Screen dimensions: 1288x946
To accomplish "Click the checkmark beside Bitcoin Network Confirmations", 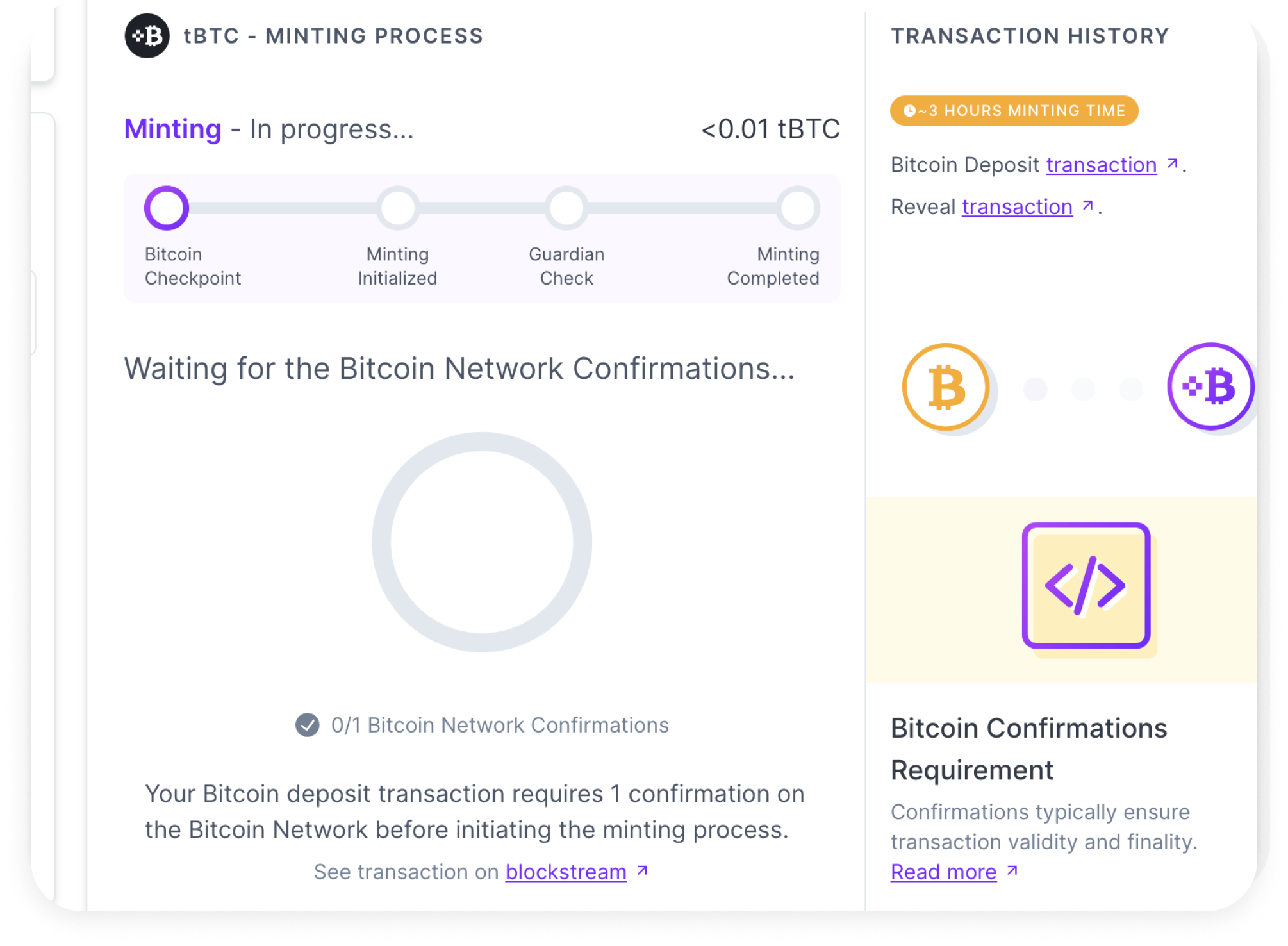I will click(x=308, y=725).
